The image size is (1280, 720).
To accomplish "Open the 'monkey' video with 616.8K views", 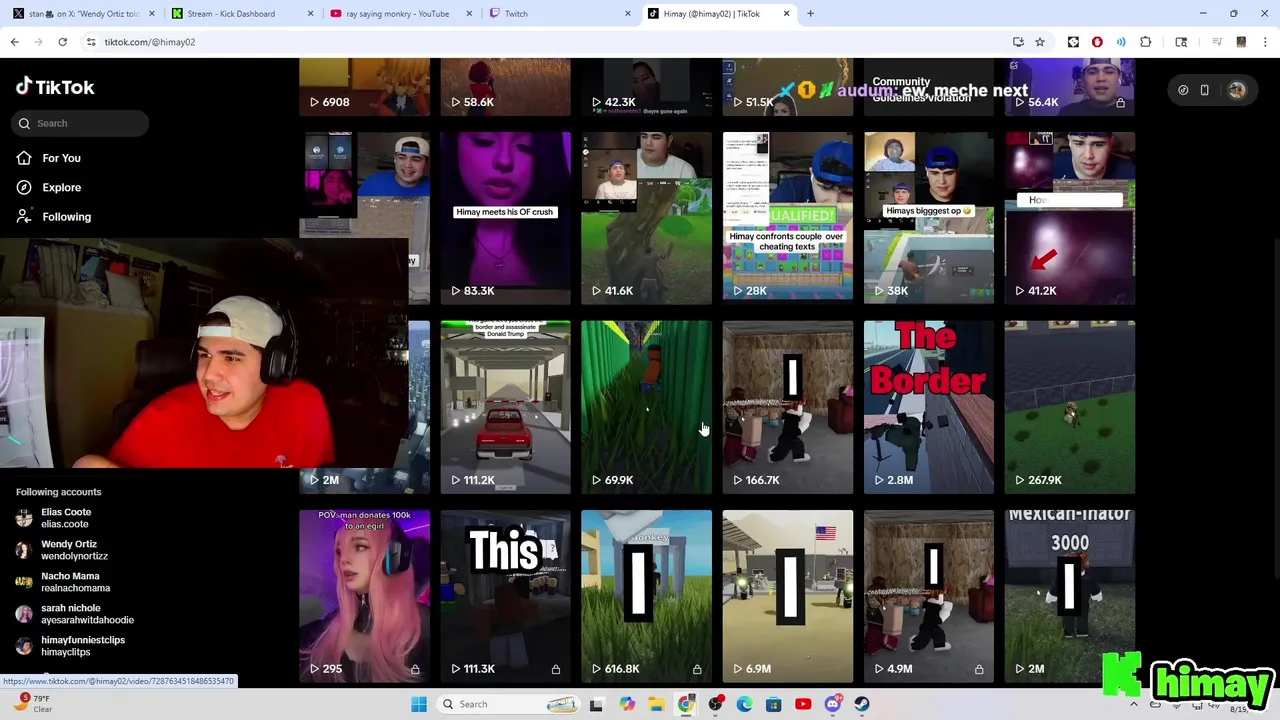I will (646, 596).
